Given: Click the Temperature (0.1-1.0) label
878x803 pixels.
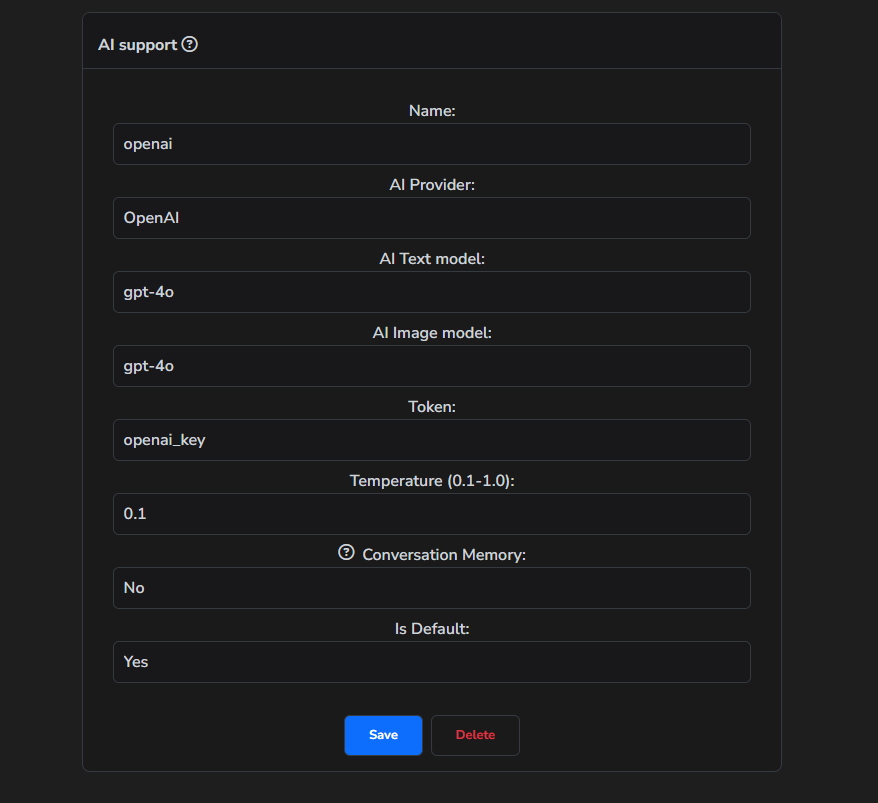Looking at the screenshot, I should coord(431,481).
